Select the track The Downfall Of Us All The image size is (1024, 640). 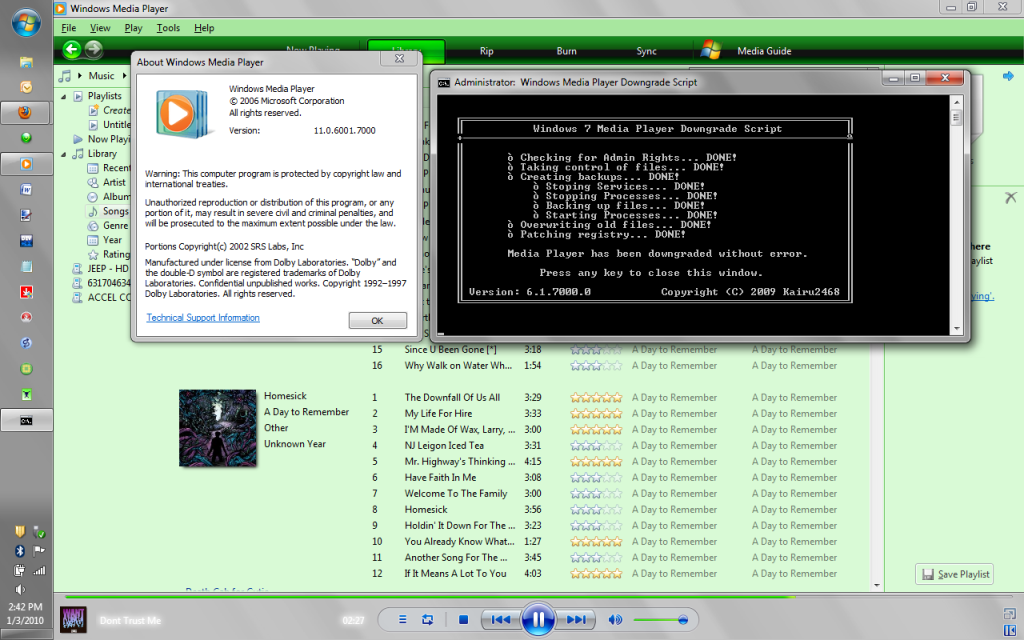(452, 397)
